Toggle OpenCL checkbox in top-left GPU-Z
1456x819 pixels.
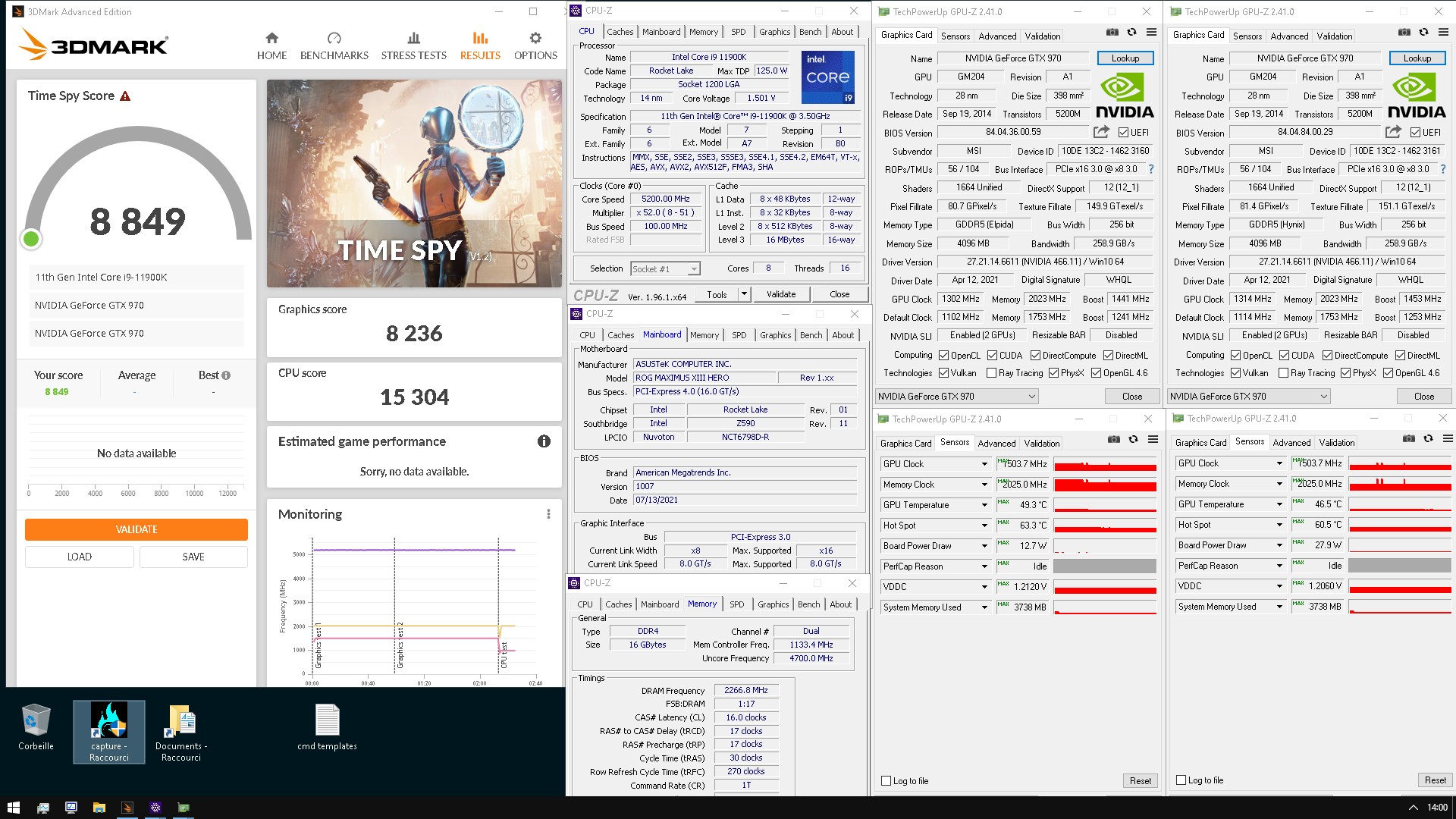(943, 355)
